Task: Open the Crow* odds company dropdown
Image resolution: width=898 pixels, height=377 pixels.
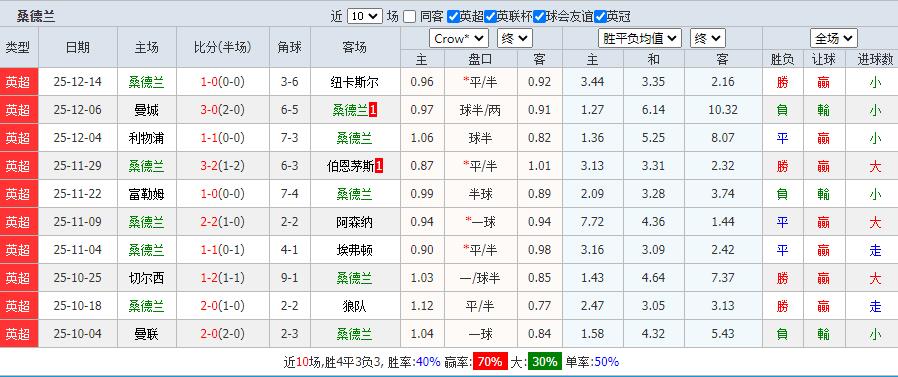Action: point(459,38)
